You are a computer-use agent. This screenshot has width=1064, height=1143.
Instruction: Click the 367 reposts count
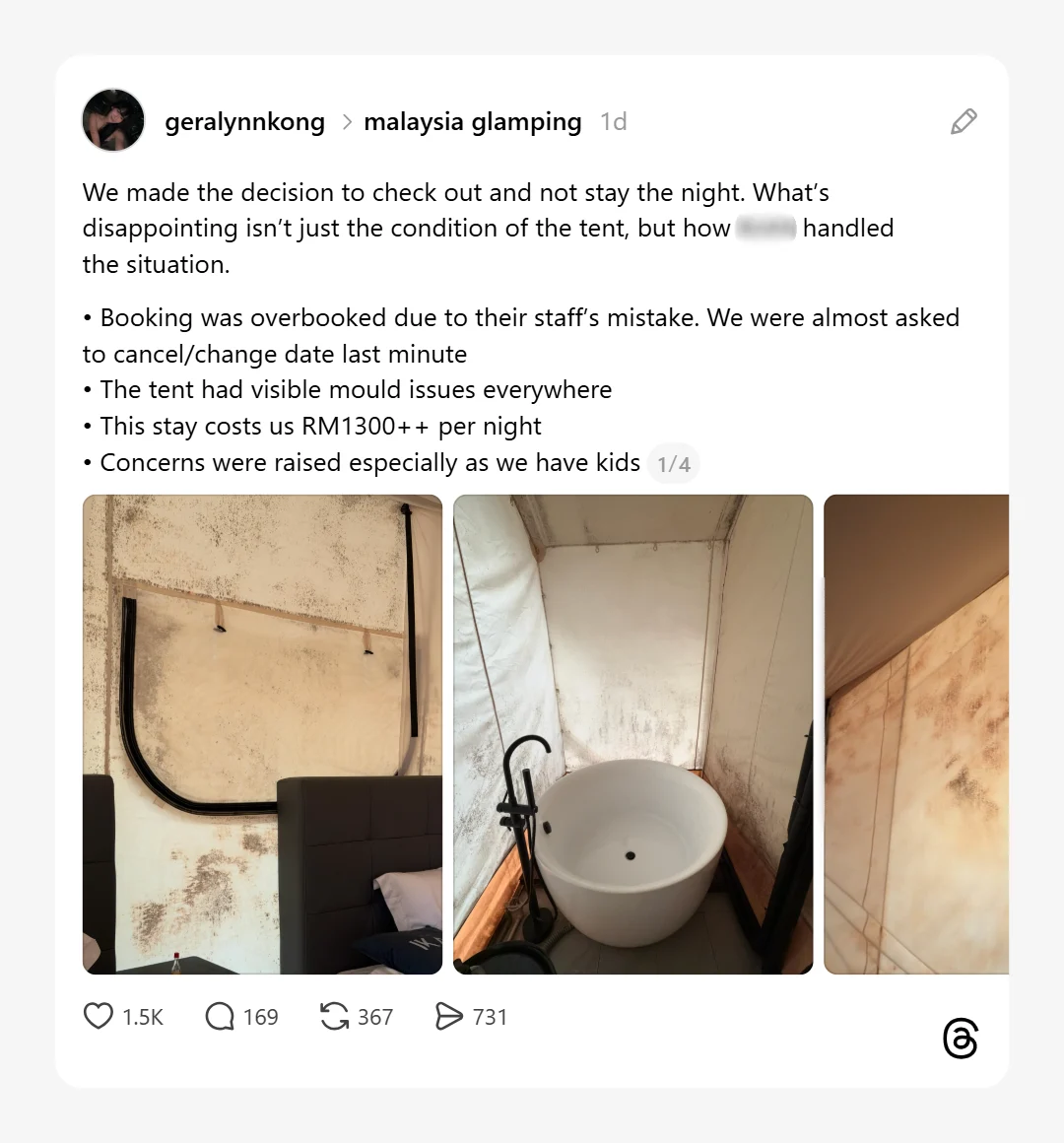[375, 1017]
